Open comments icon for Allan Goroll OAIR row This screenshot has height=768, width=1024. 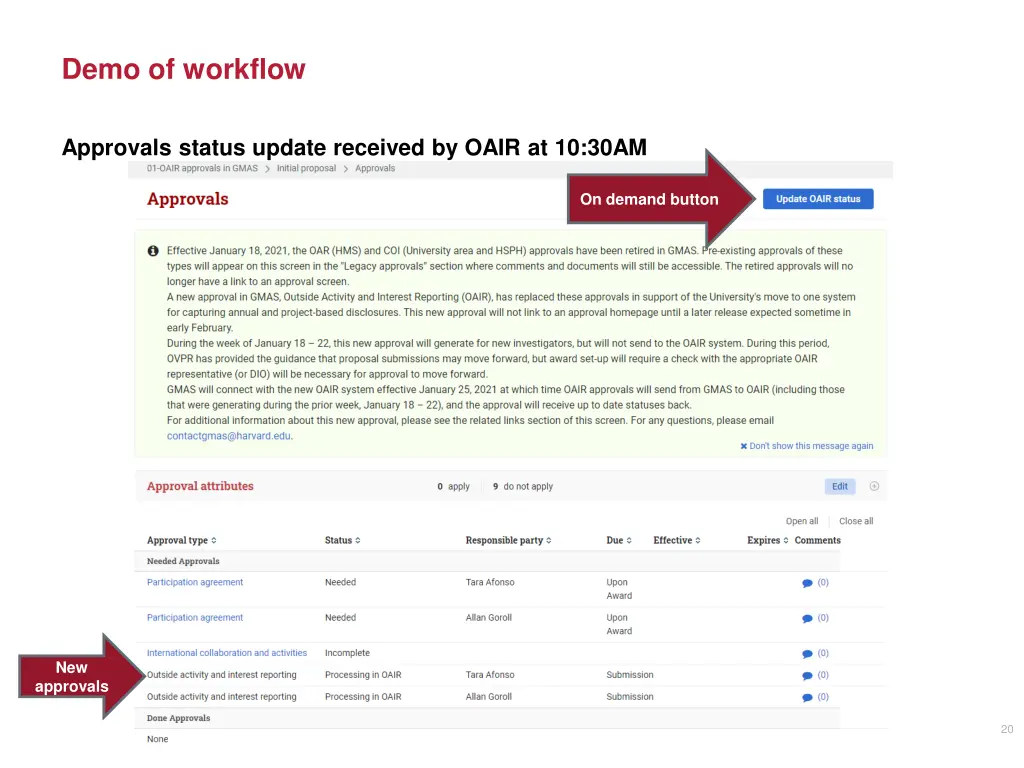pyautogui.click(x=807, y=697)
